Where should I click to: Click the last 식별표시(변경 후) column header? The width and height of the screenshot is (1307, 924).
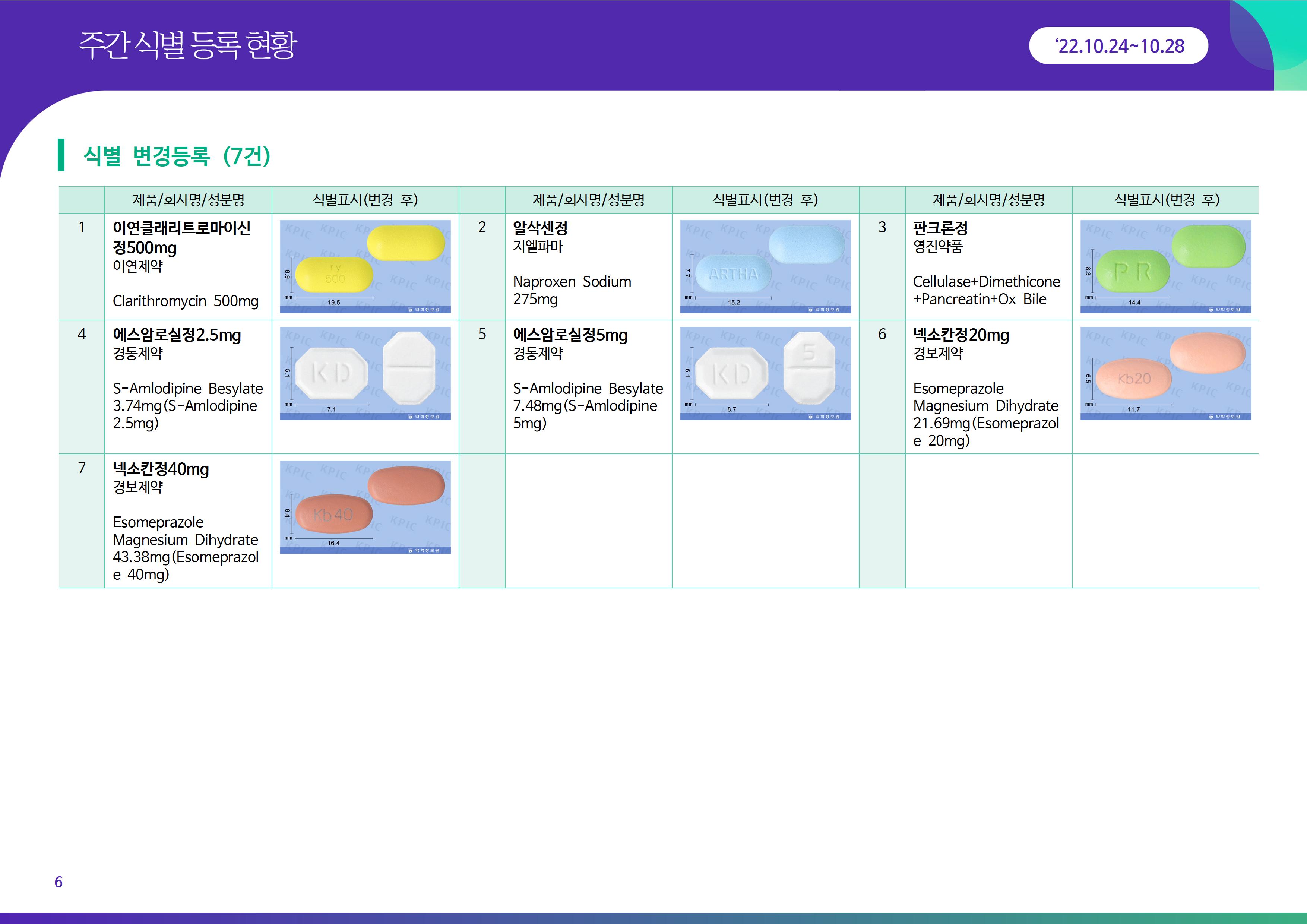coord(1166,200)
